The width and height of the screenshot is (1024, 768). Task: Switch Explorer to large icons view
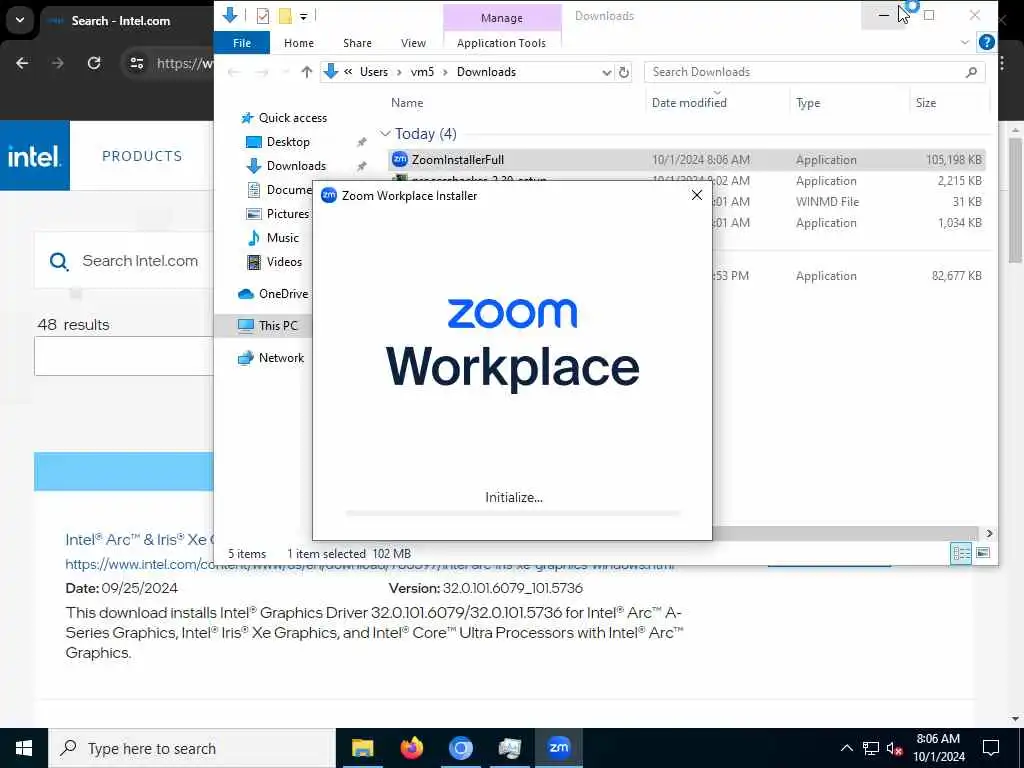pyautogui.click(x=983, y=553)
